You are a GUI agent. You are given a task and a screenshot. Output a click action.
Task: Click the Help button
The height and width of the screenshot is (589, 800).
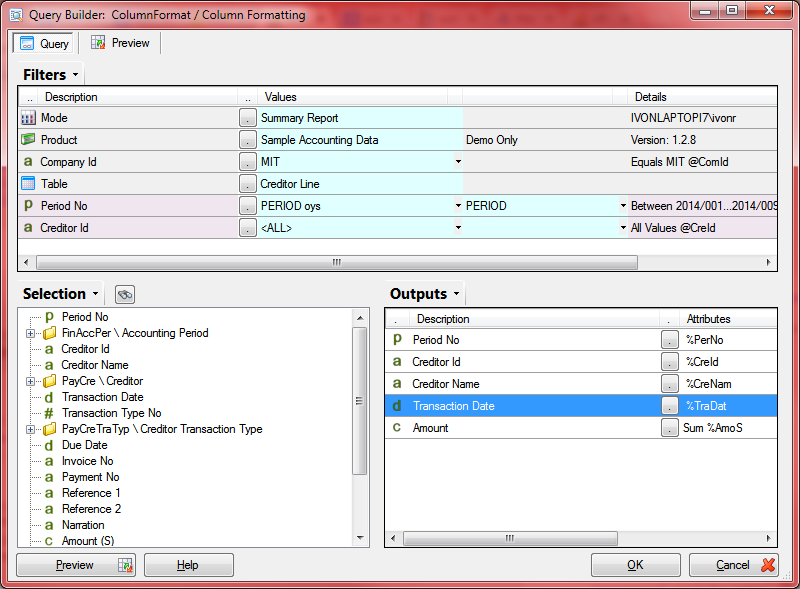pyautogui.click(x=189, y=565)
